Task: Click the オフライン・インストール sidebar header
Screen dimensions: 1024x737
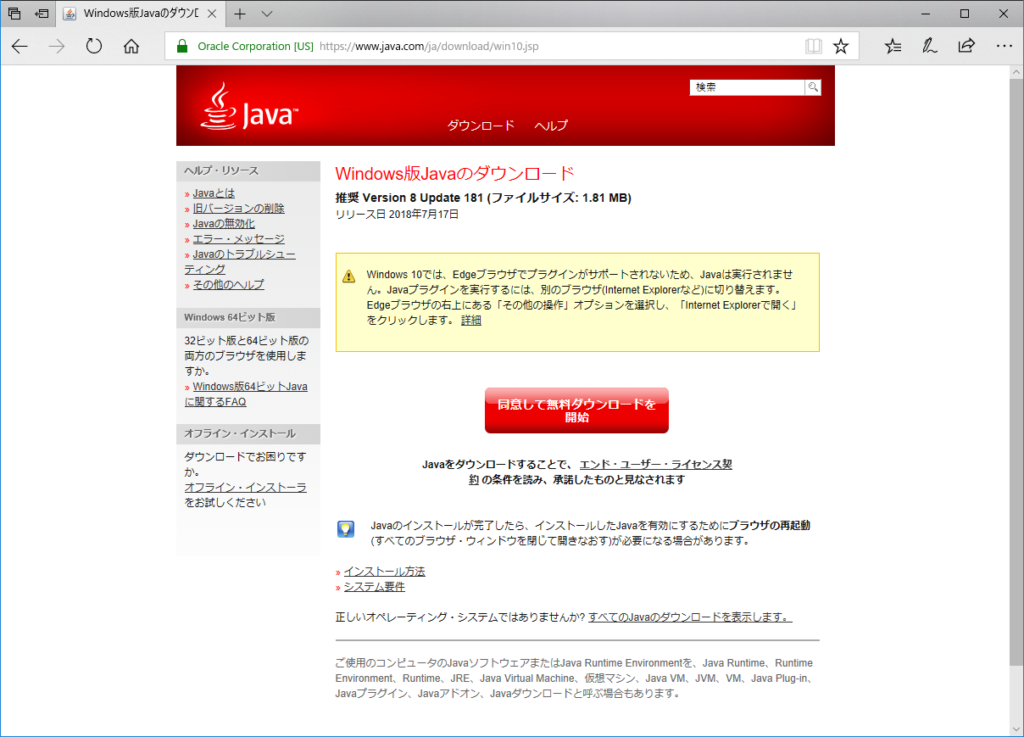Action: (248, 434)
